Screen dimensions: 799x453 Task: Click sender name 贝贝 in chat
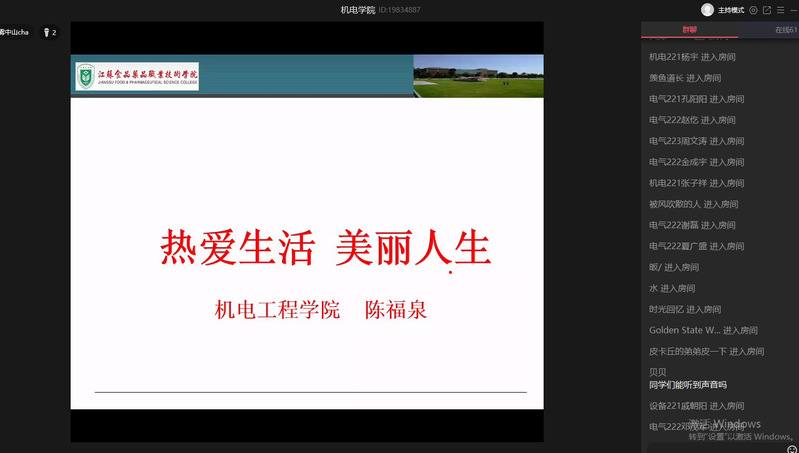click(x=657, y=372)
